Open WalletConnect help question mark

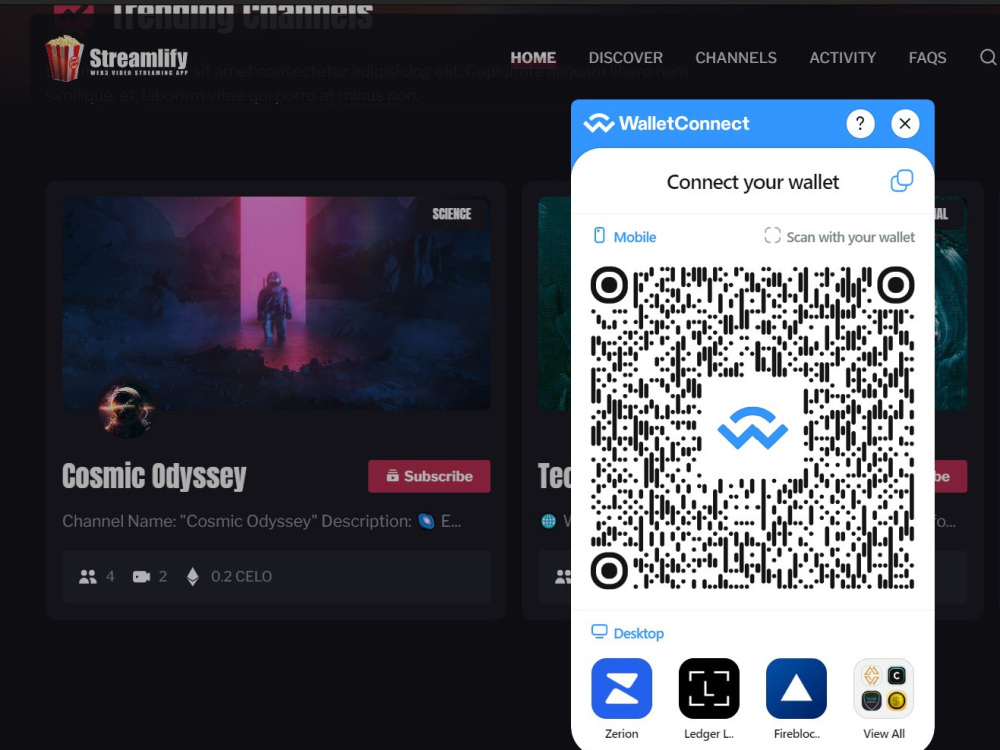[860, 123]
